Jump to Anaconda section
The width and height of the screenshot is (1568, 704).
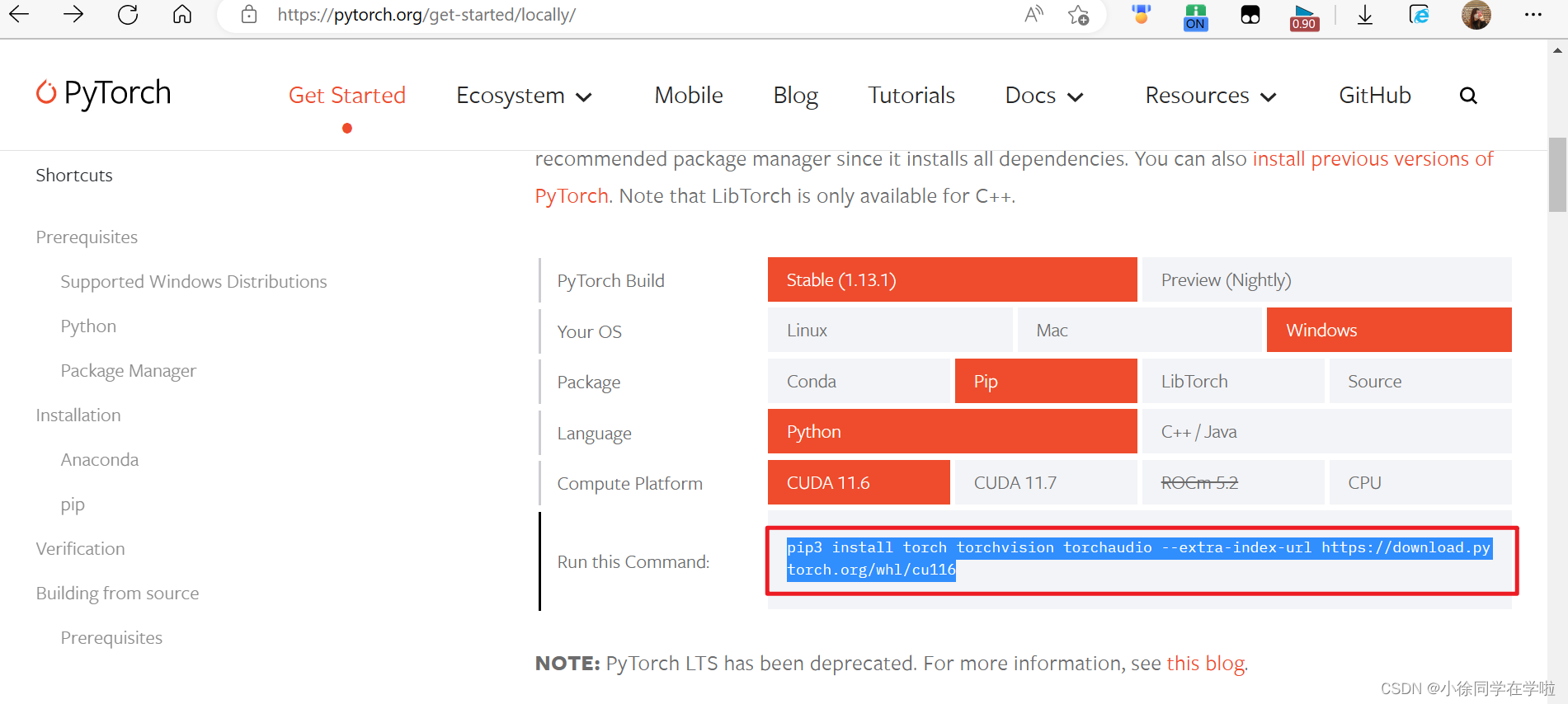click(x=99, y=460)
